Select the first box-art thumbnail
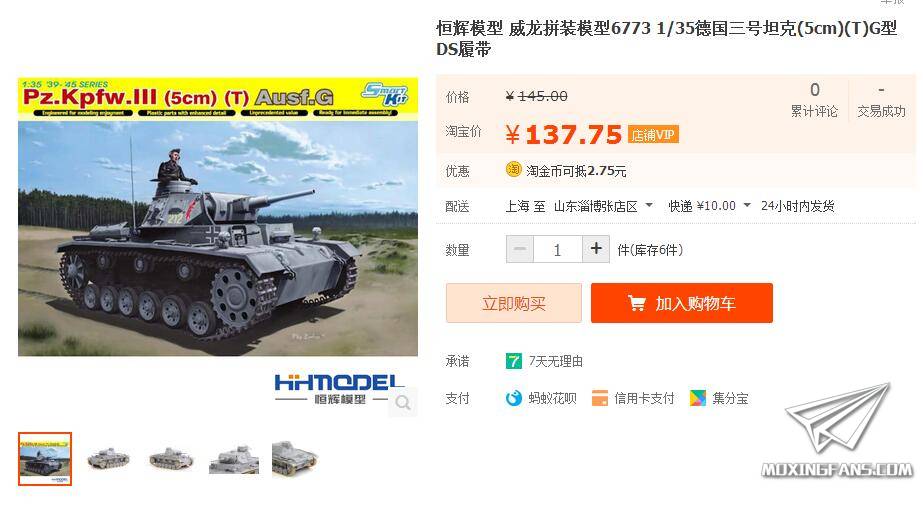 coord(45,459)
